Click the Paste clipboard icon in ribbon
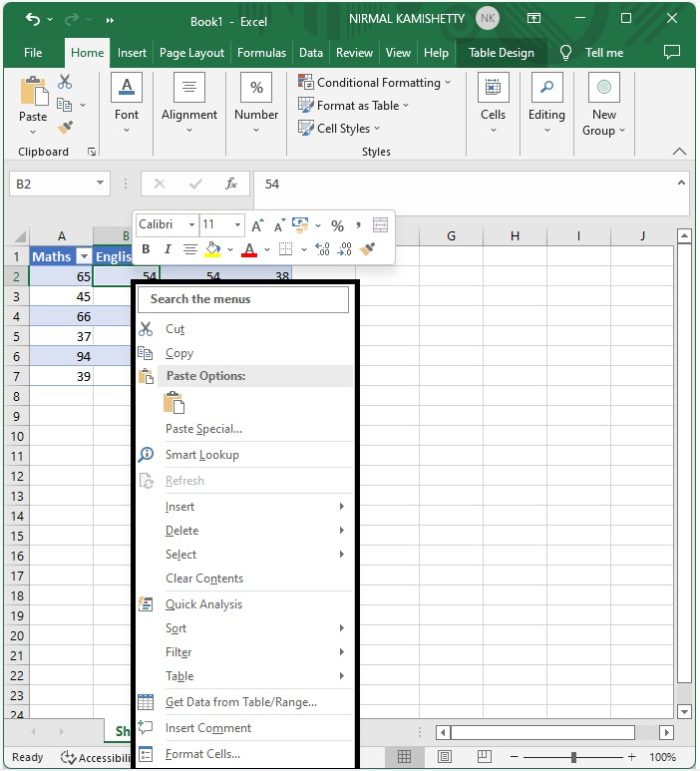The width and height of the screenshot is (700, 771). click(x=33, y=91)
